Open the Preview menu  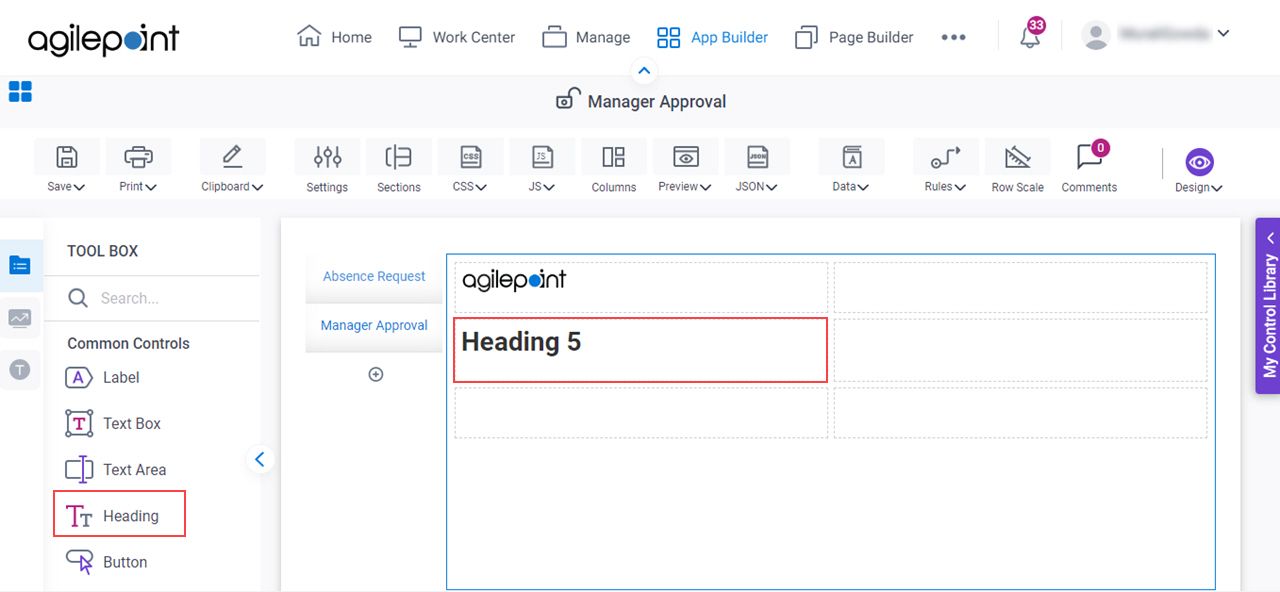pos(685,166)
